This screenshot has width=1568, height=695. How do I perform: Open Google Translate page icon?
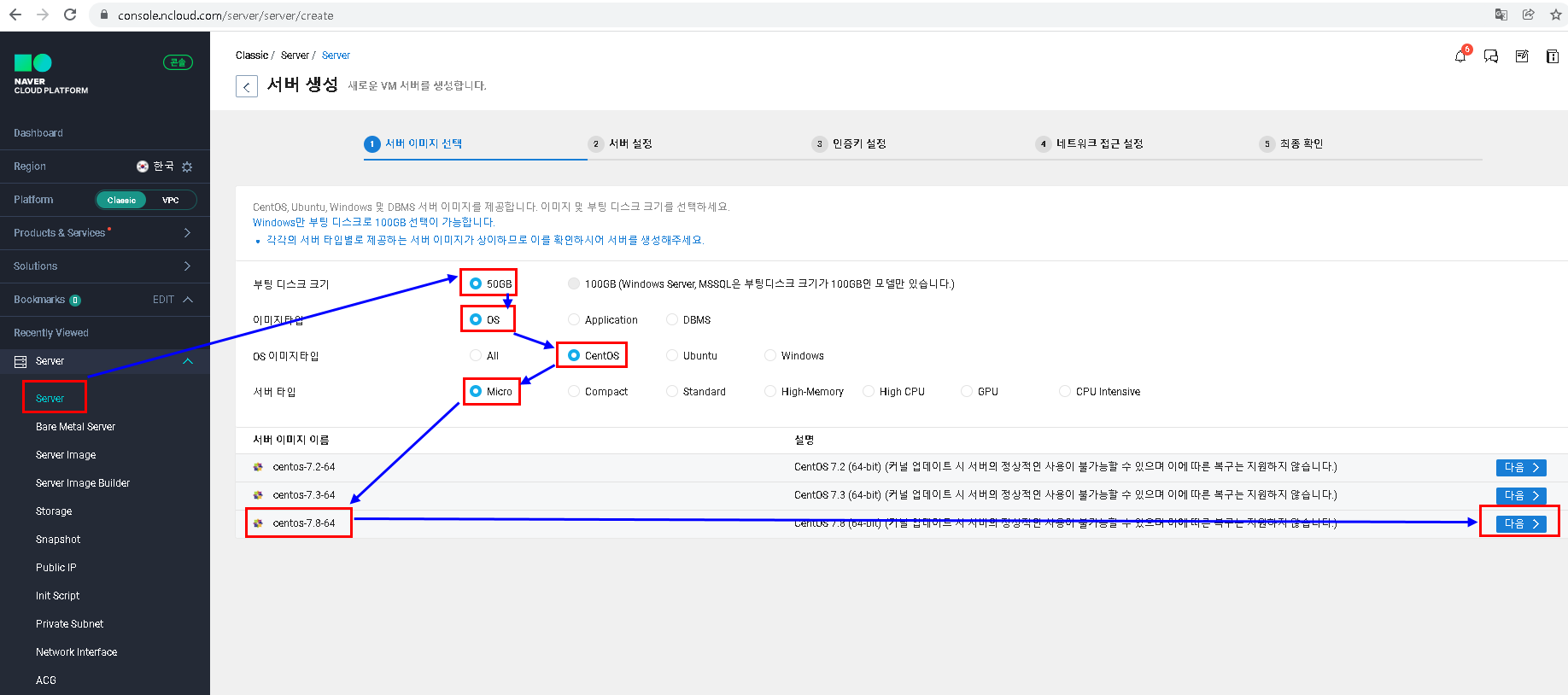pos(1501,15)
